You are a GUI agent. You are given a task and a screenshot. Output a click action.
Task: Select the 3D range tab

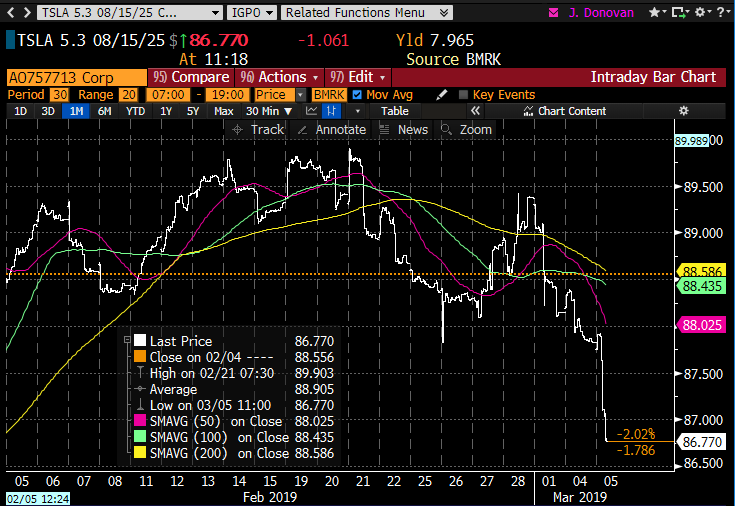tap(48, 111)
